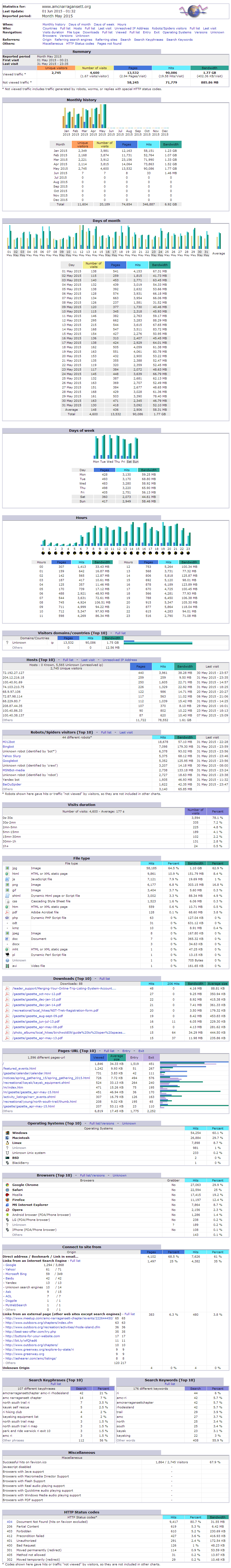
Task: Click the Linux operating system icon
Action: [x=7, y=1143]
